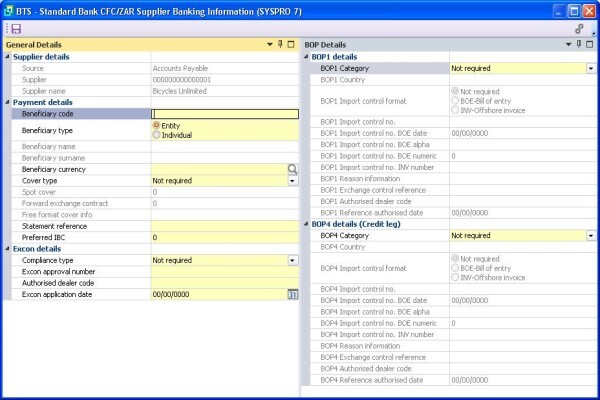
Task: Click the BOP1 Import control no. BOE alpha label
Action: tap(375, 145)
